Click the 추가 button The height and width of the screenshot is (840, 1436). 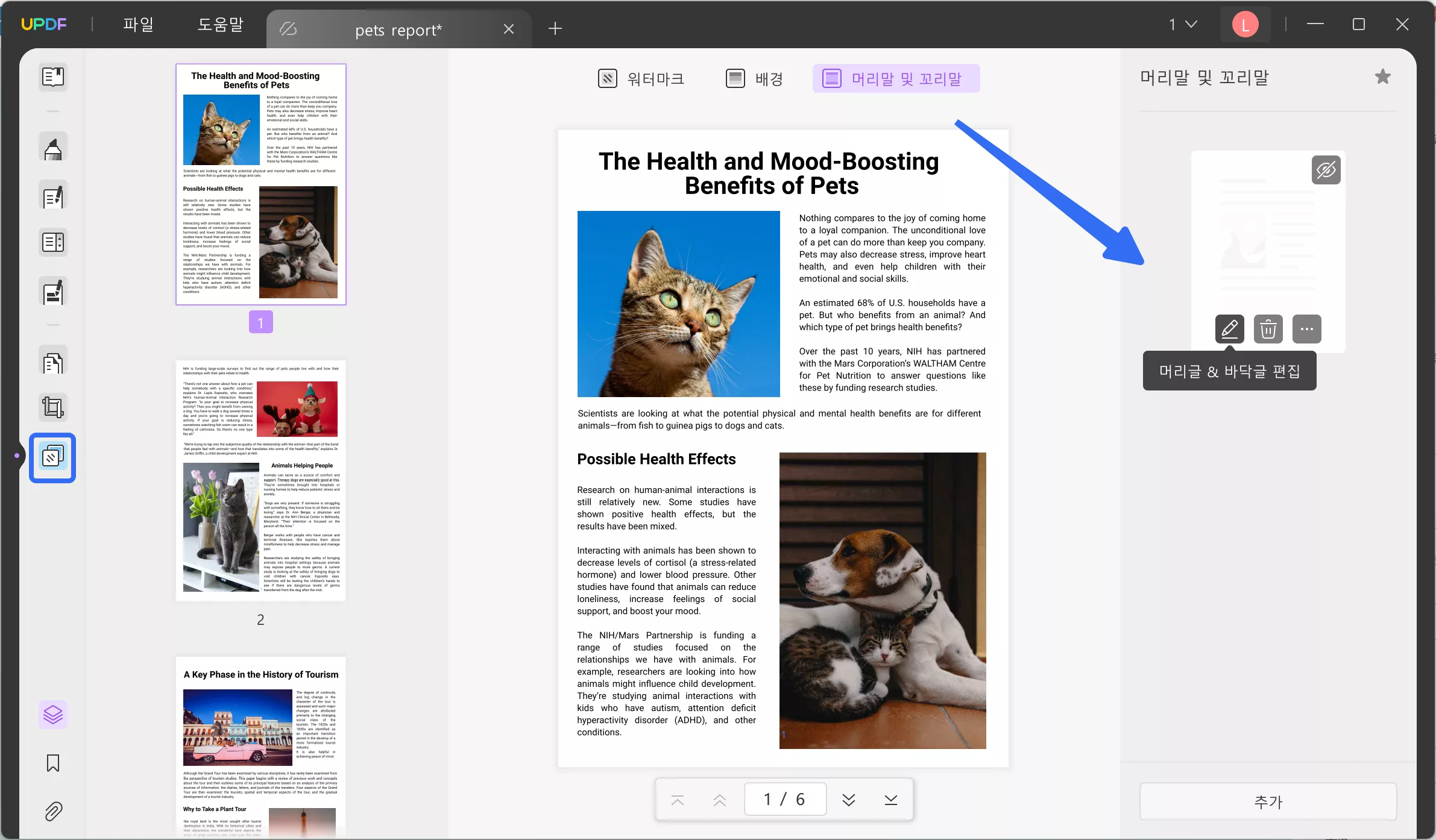pos(1268,801)
